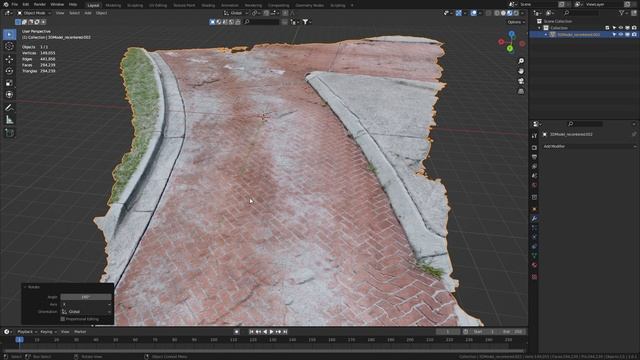Open the Edit menu
The image size is (640, 360).
pyautogui.click(x=26, y=4)
